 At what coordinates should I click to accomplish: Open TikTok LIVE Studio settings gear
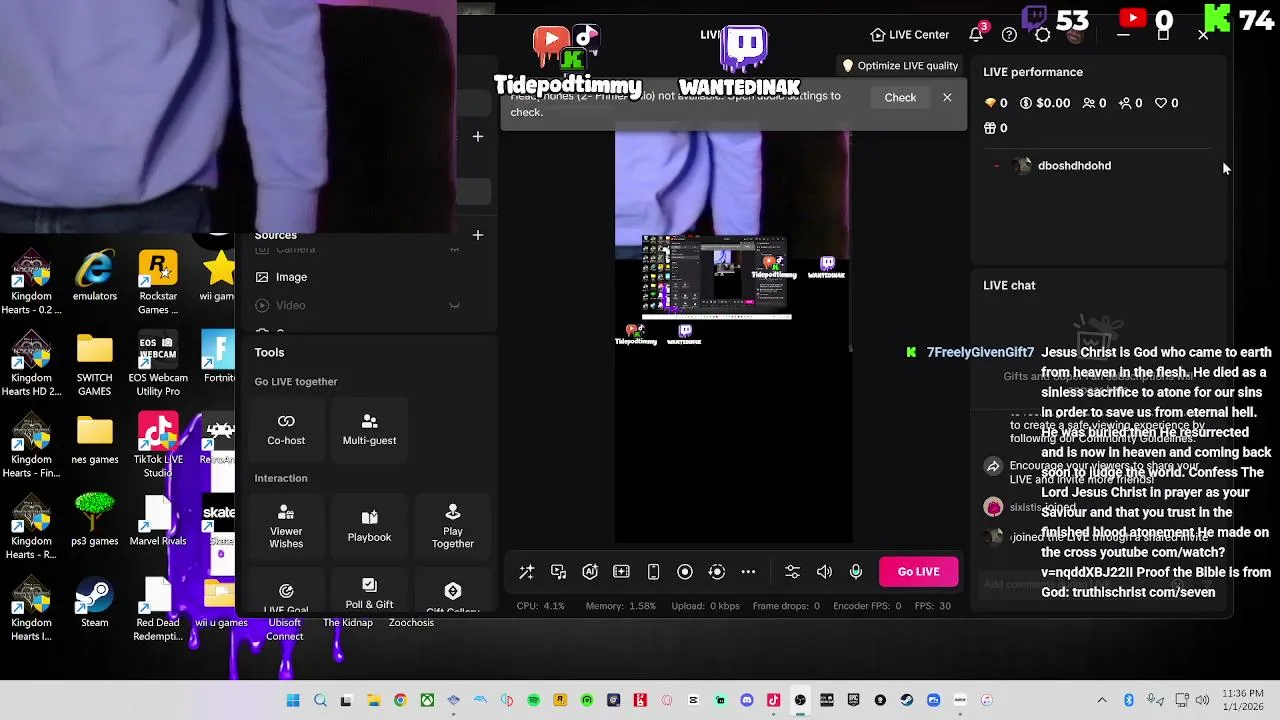click(1042, 35)
